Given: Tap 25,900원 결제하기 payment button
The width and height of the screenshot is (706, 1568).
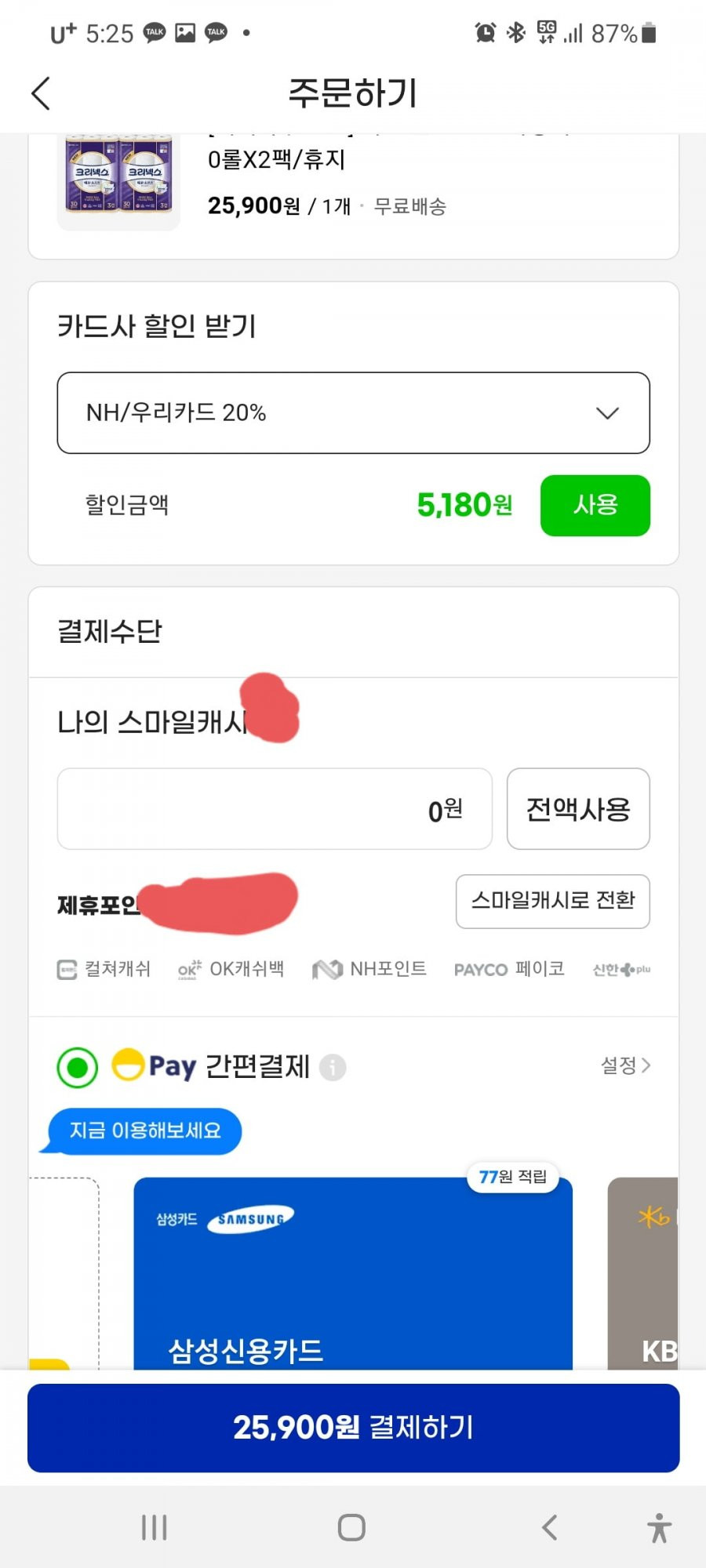Looking at the screenshot, I should click(x=353, y=1428).
